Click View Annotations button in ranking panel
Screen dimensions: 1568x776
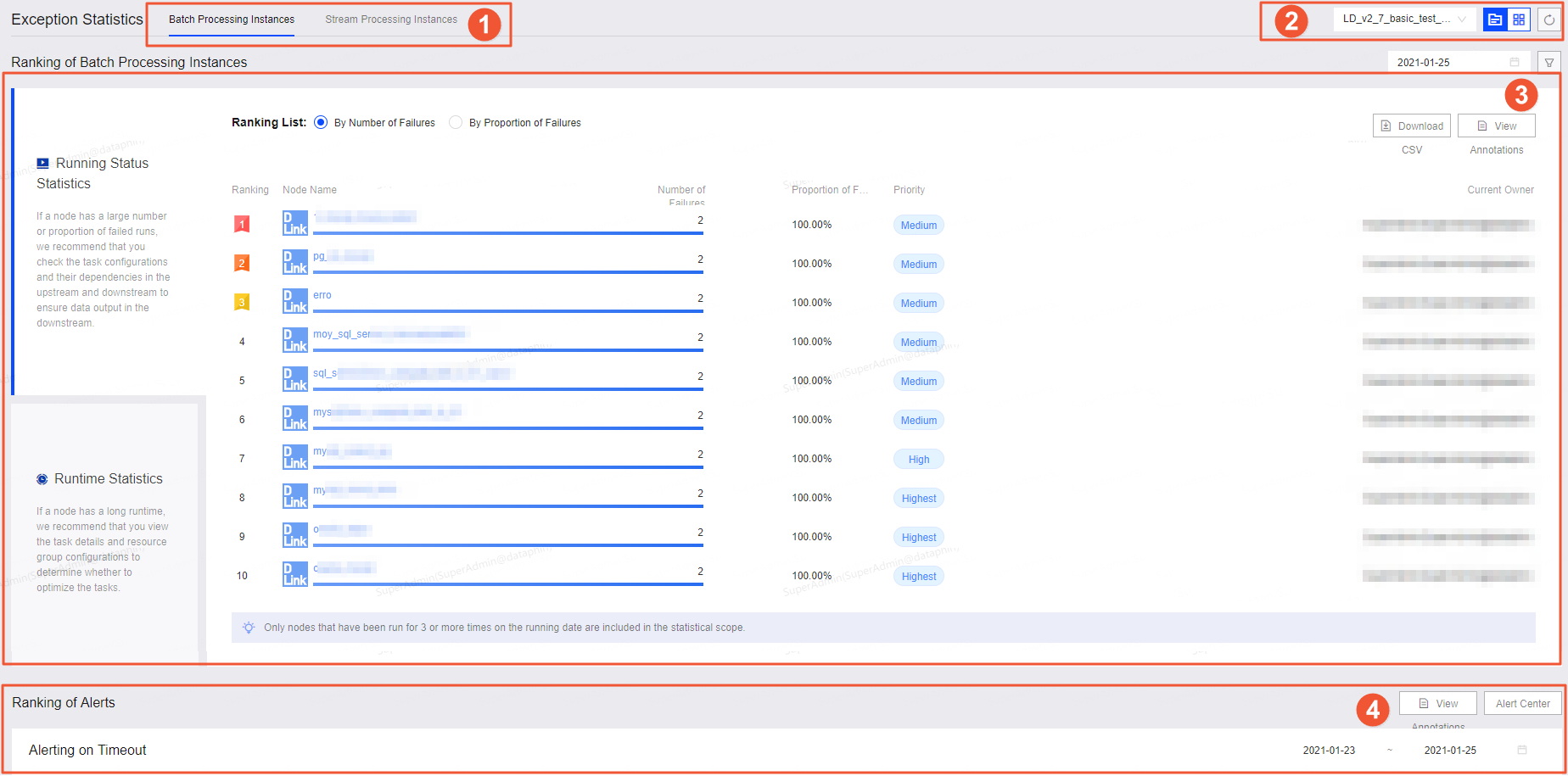point(1497,126)
